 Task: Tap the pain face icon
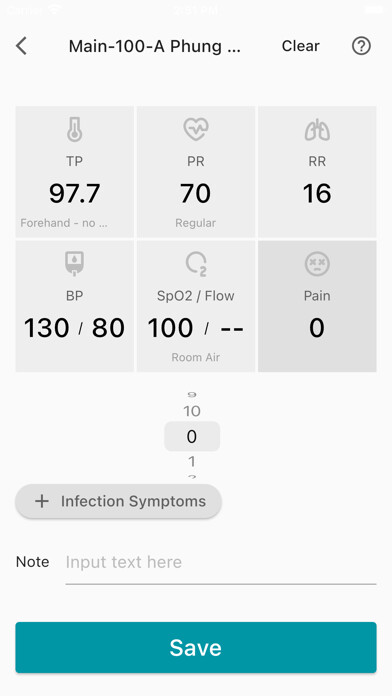[x=317, y=264]
